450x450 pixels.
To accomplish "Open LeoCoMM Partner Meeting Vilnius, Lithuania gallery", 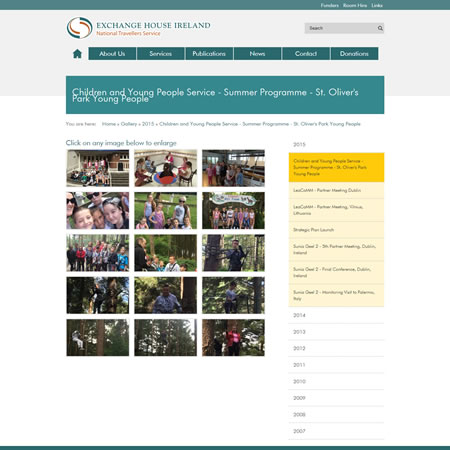I will click(x=336, y=210).
